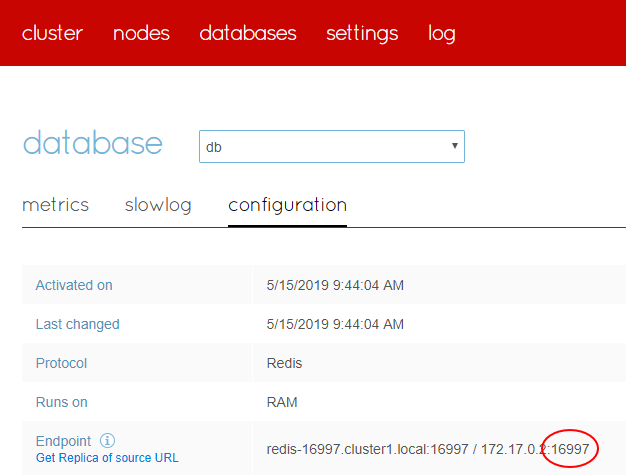Image resolution: width=626 pixels, height=475 pixels.
Task: Click the Last changed row label
Action: [x=77, y=324]
